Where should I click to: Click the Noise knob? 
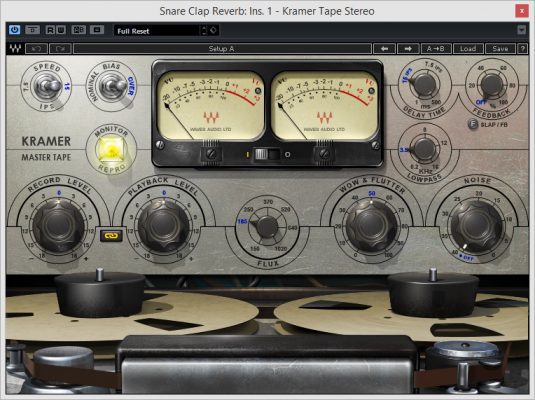(476, 226)
